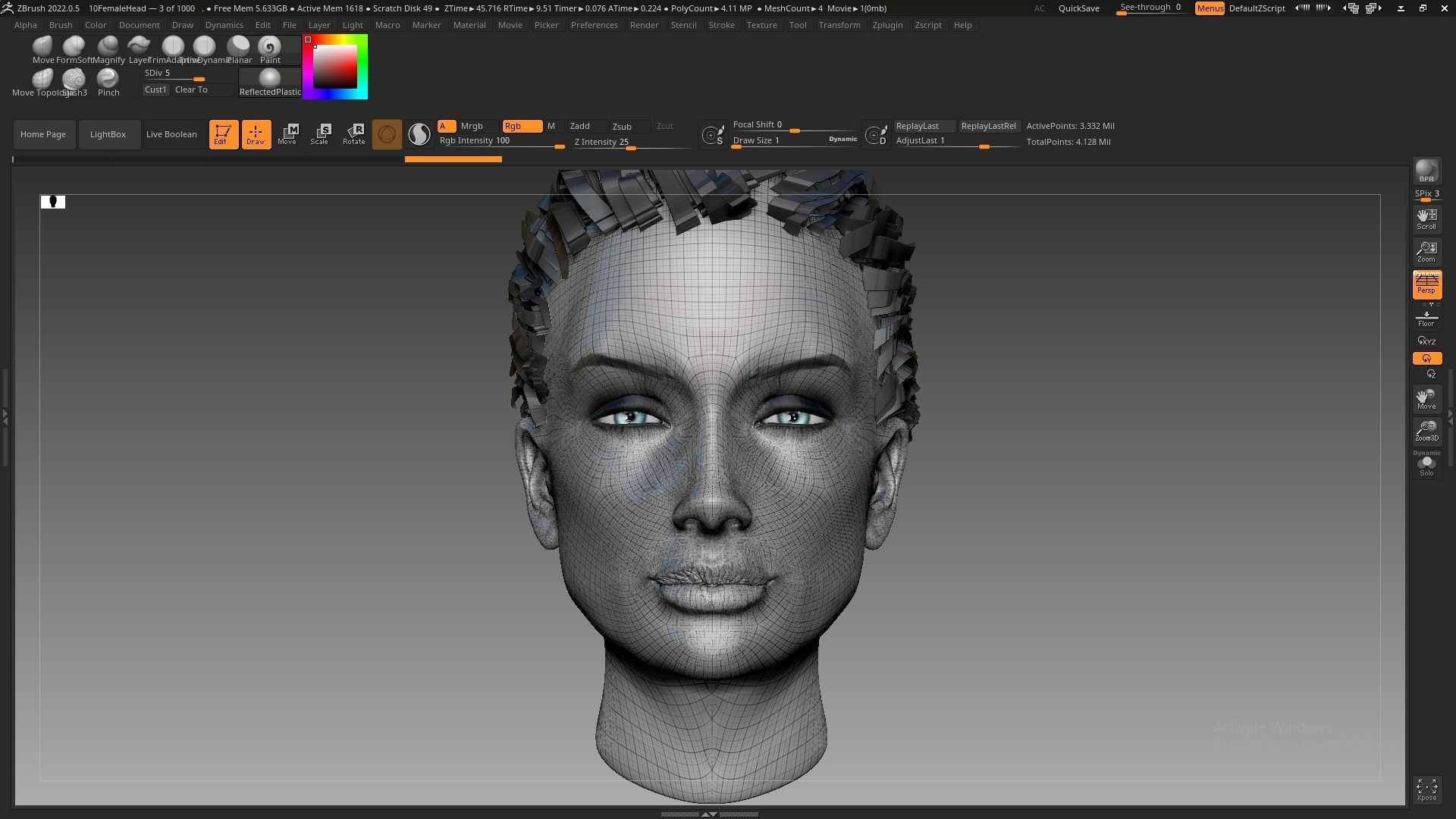This screenshot has height=819, width=1456.
Task: Click ReplayLast button
Action: [x=924, y=126]
